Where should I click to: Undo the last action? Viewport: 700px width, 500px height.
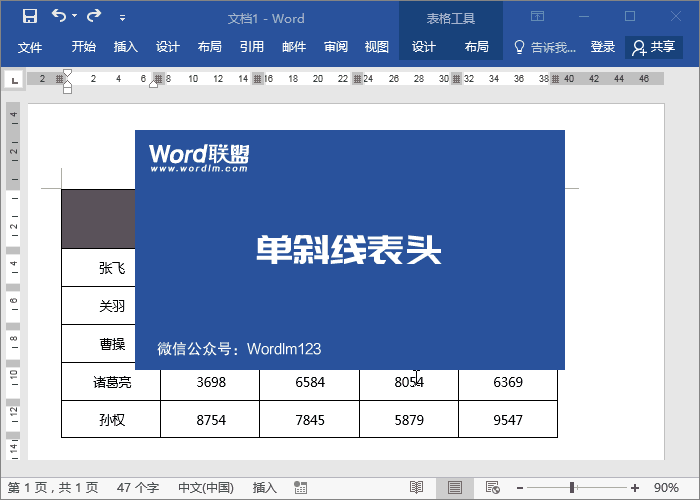coord(59,16)
